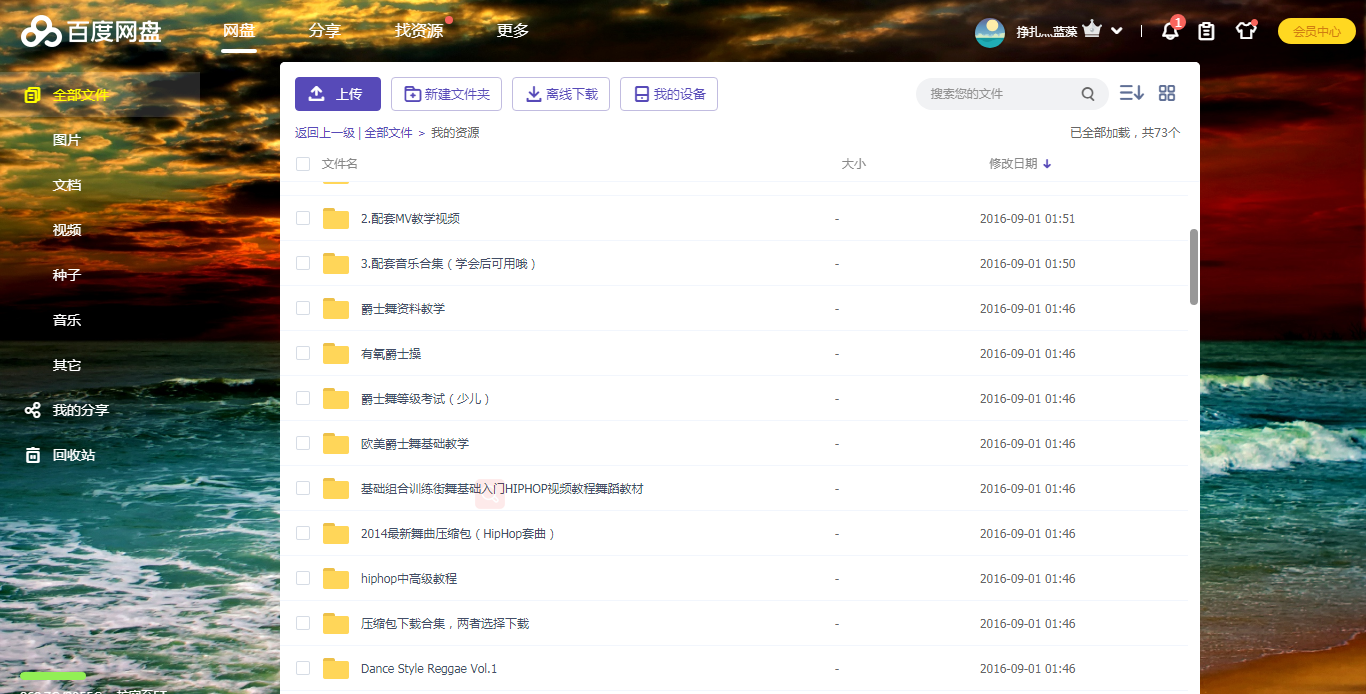The width and height of the screenshot is (1366, 694).
Task: Click folder icon of 爵士舞等级考试（少儿）
Action: 336,398
